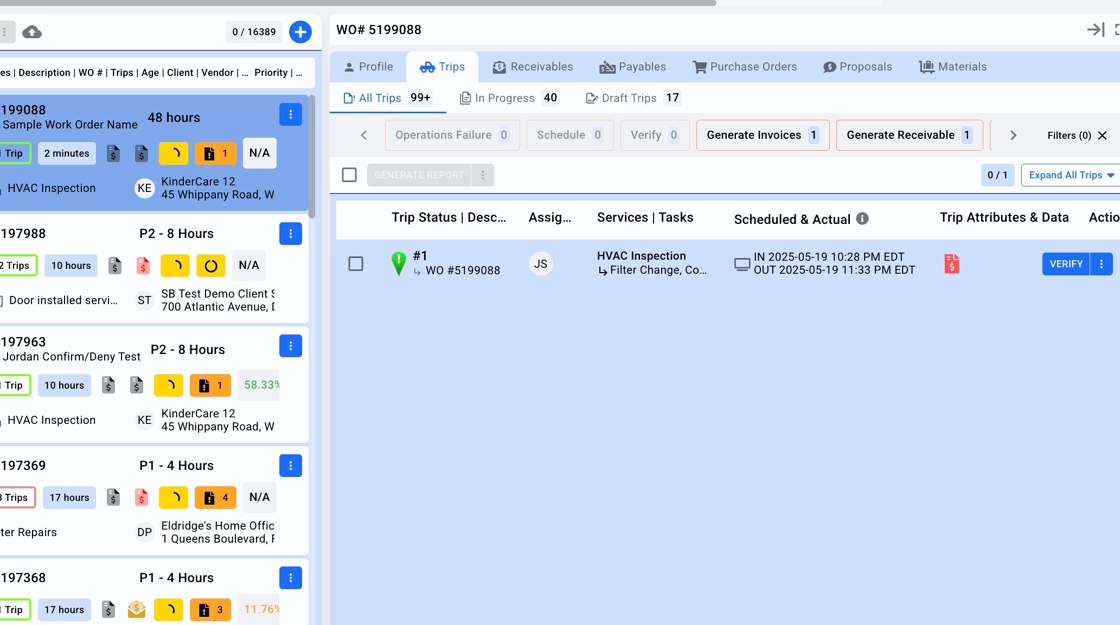Switch to the Receivables tab
The width and height of the screenshot is (1120, 625).
point(532,66)
